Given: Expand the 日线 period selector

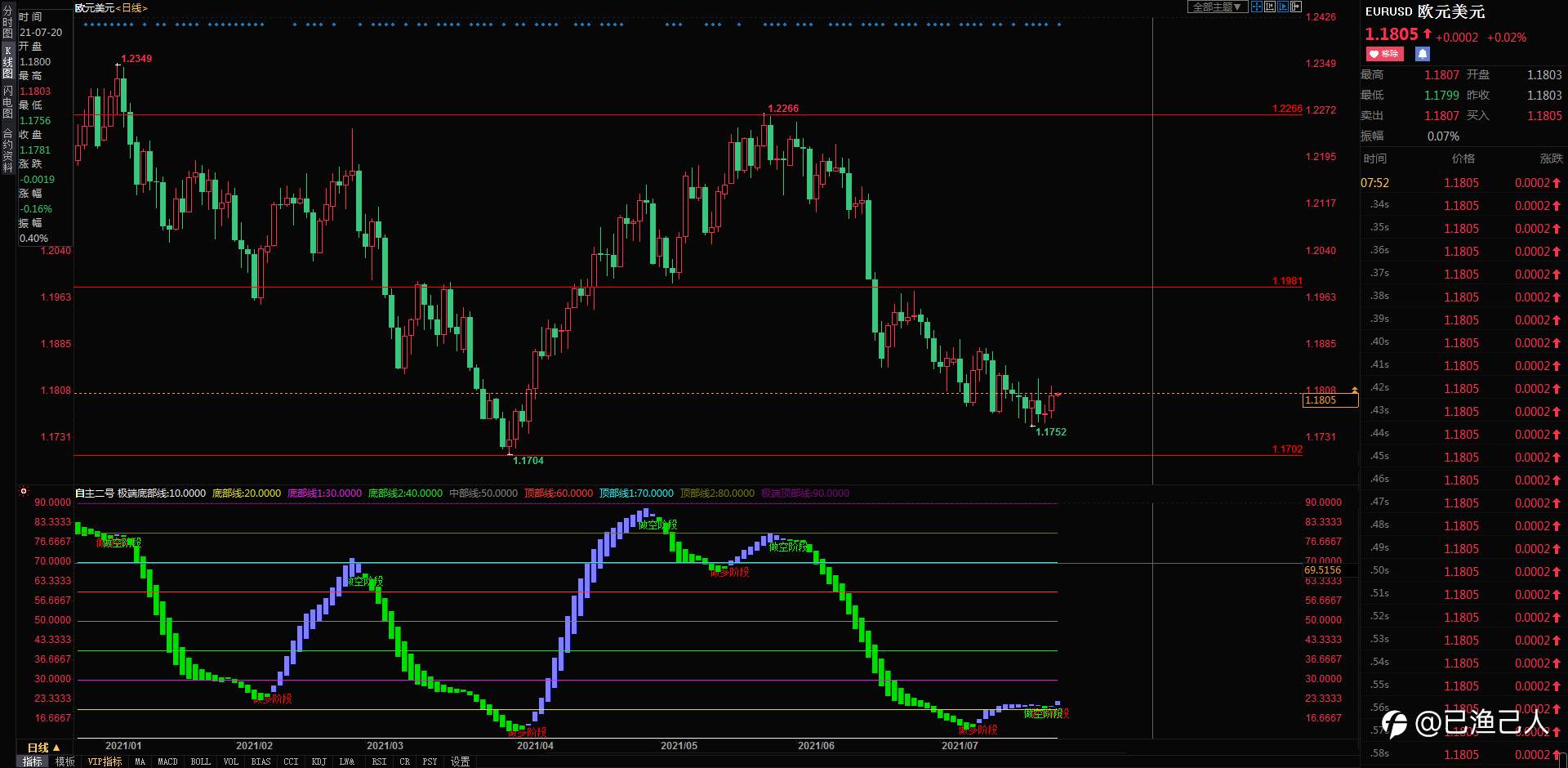Looking at the screenshot, I should pos(44,748).
